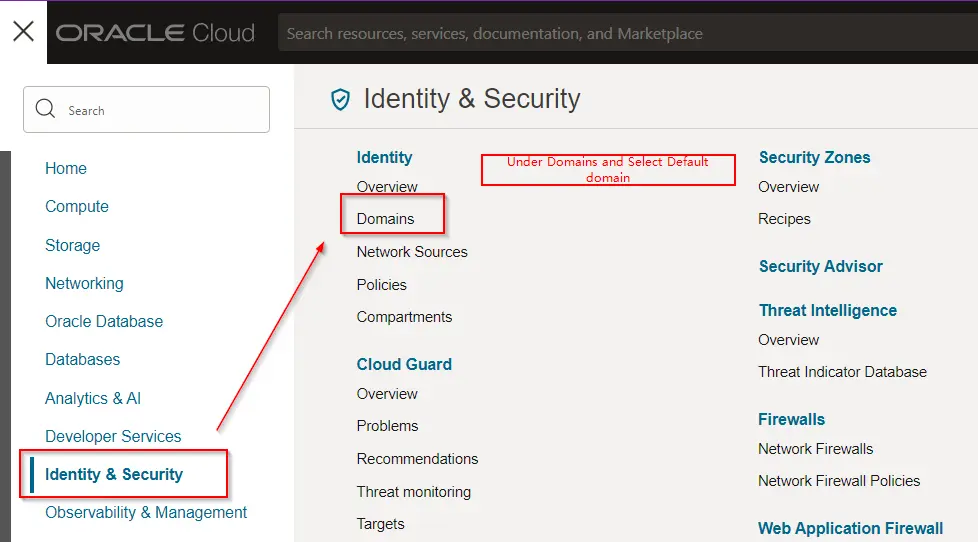Click Network Sources link
This screenshot has height=542, width=978.
(x=412, y=252)
